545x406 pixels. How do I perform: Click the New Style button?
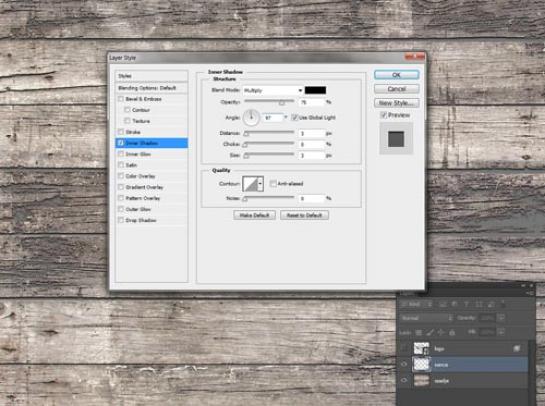click(x=397, y=103)
